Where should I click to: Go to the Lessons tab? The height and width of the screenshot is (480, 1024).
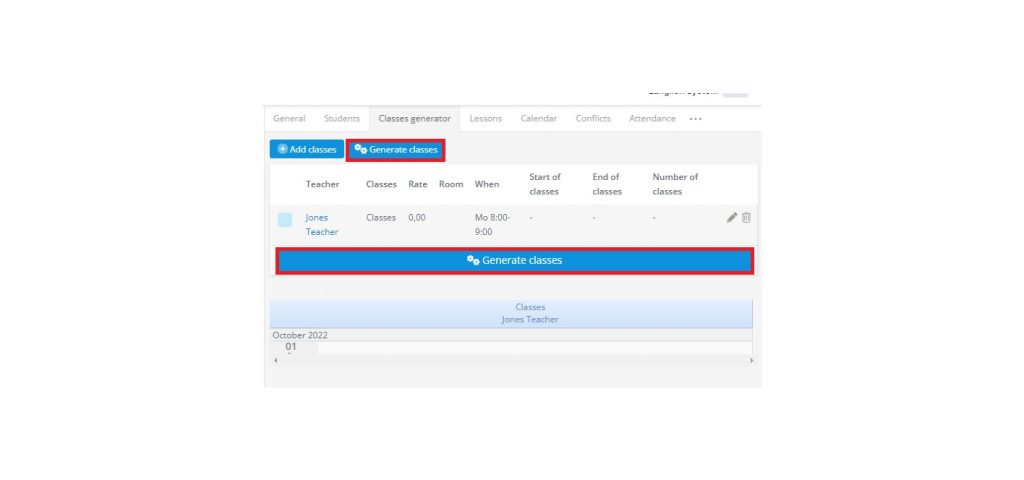(x=486, y=119)
